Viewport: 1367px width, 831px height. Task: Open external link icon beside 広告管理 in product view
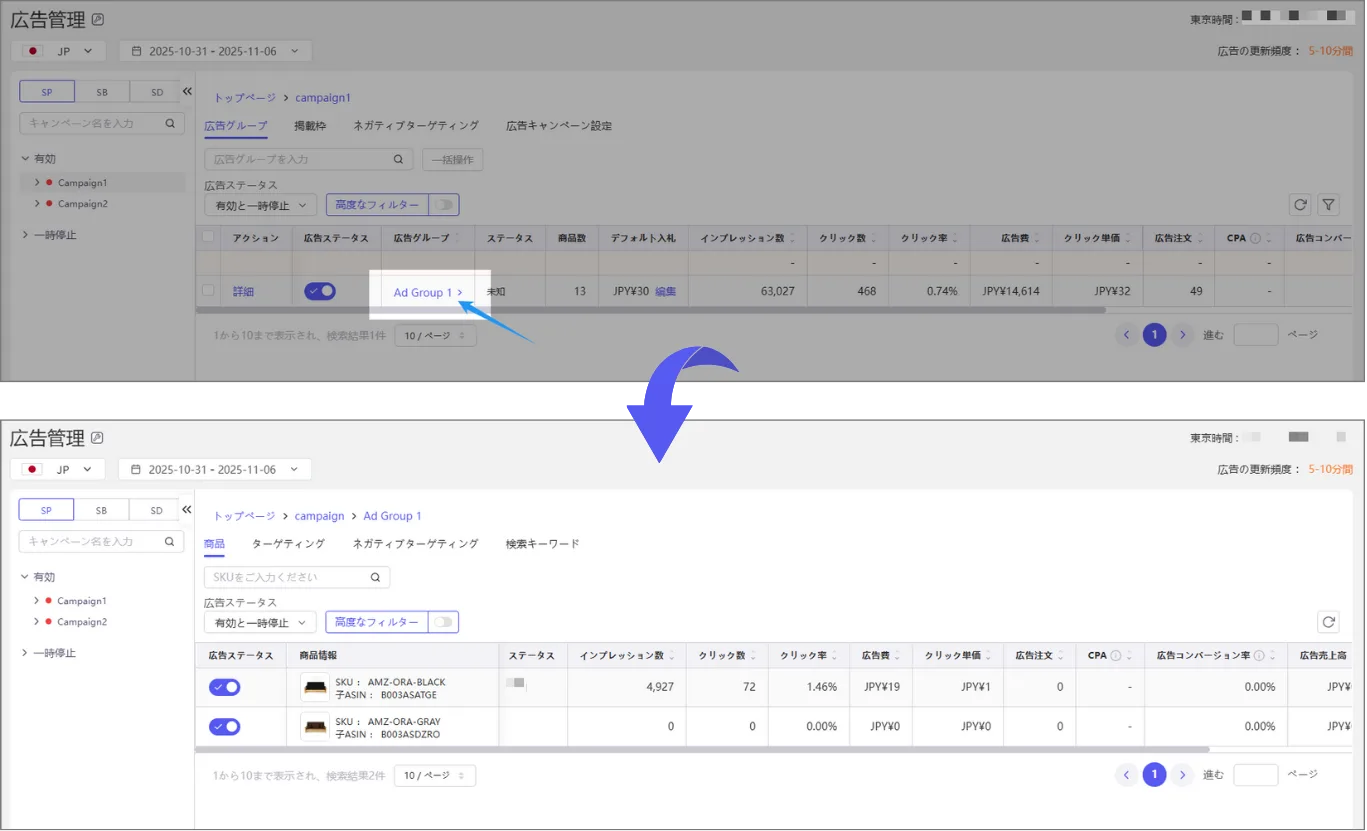[97, 437]
